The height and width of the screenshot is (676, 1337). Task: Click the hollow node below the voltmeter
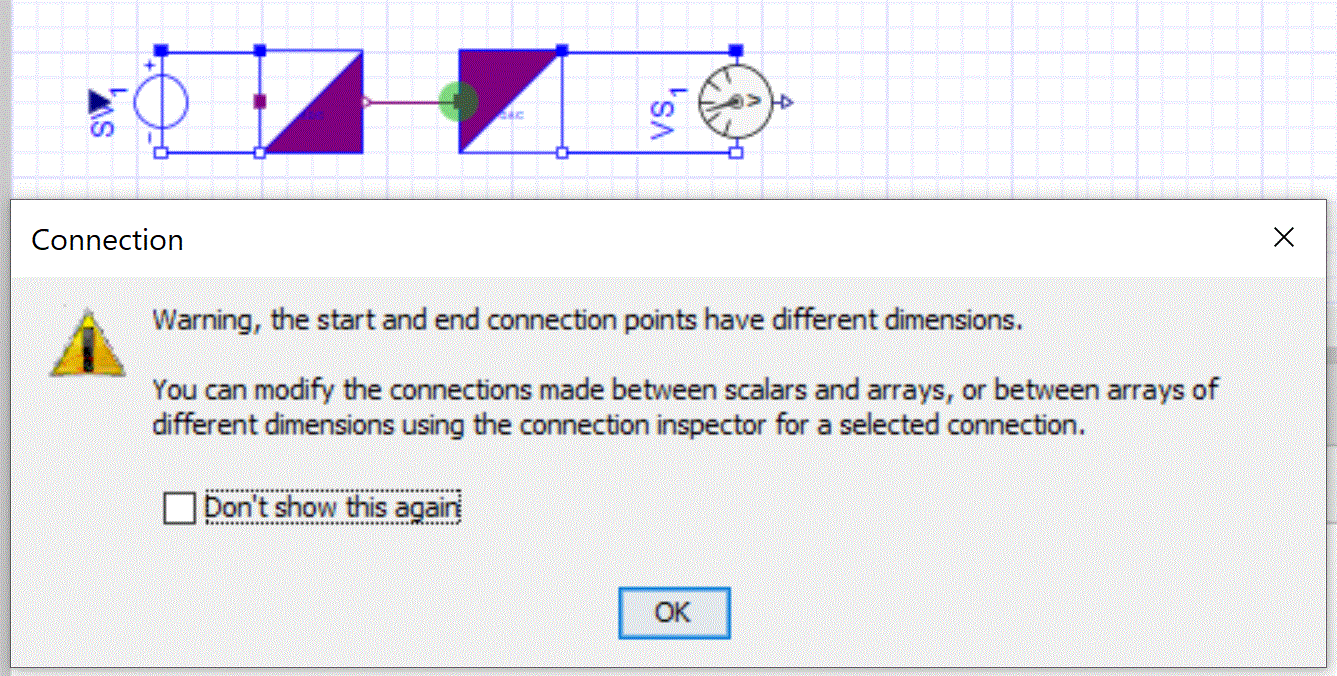tap(736, 152)
